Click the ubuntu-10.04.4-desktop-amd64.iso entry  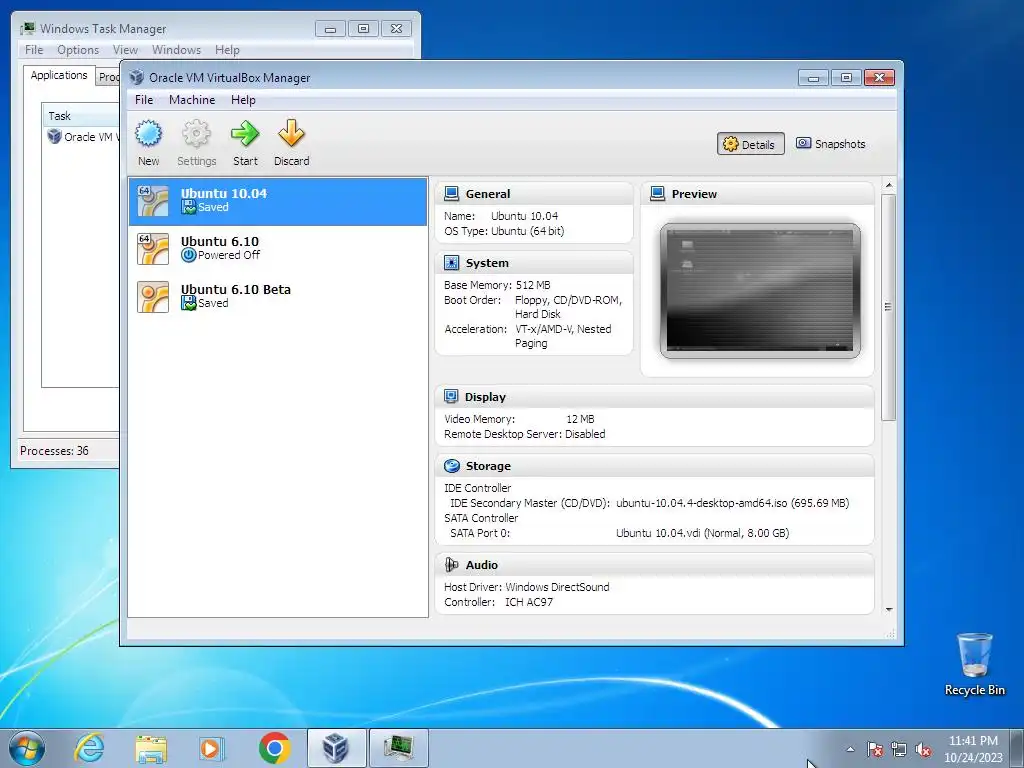point(733,503)
